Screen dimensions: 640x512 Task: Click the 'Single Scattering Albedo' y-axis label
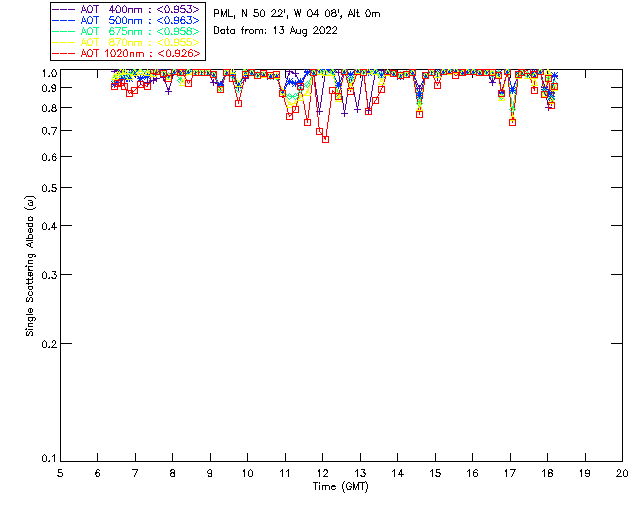[30, 266]
